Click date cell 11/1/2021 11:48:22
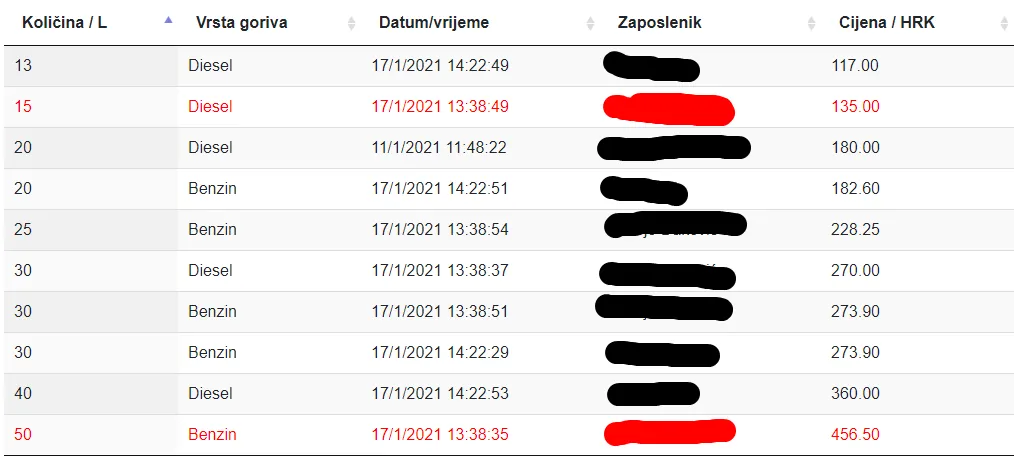 [x=439, y=147]
